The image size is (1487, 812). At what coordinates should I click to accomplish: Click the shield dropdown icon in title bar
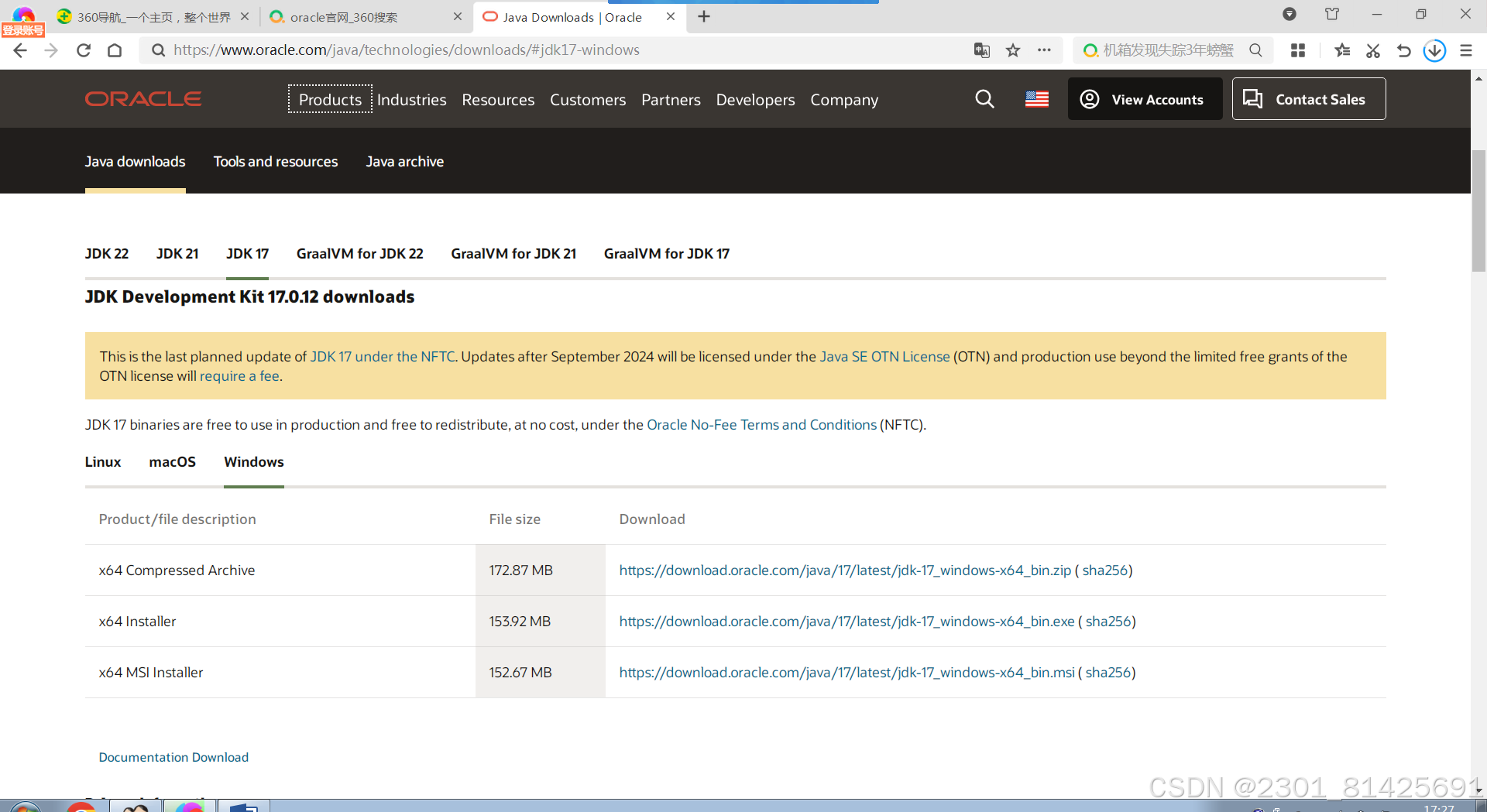pyautogui.click(x=1290, y=14)
